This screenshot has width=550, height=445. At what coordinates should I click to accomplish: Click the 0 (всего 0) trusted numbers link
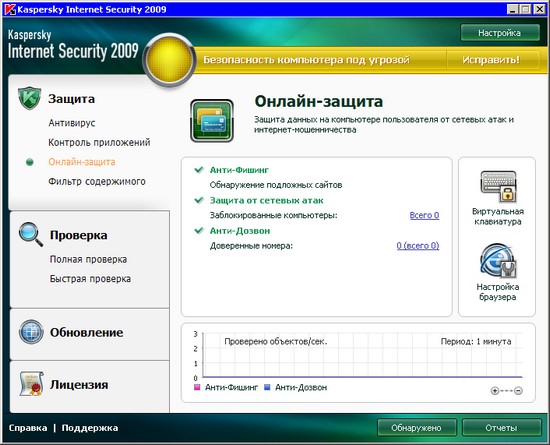pyautogui.click(x=418, y=245)
